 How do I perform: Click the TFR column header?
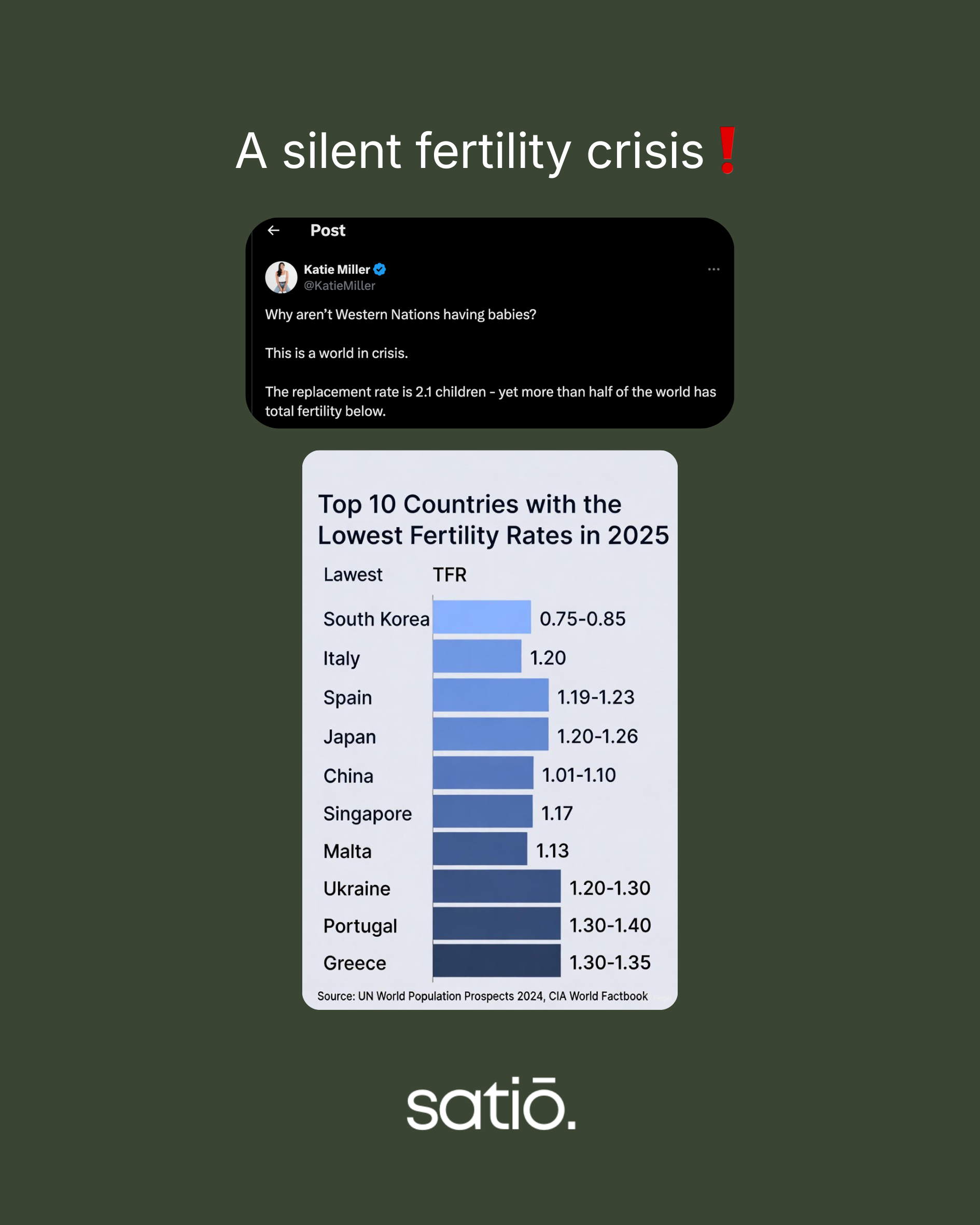450,575
